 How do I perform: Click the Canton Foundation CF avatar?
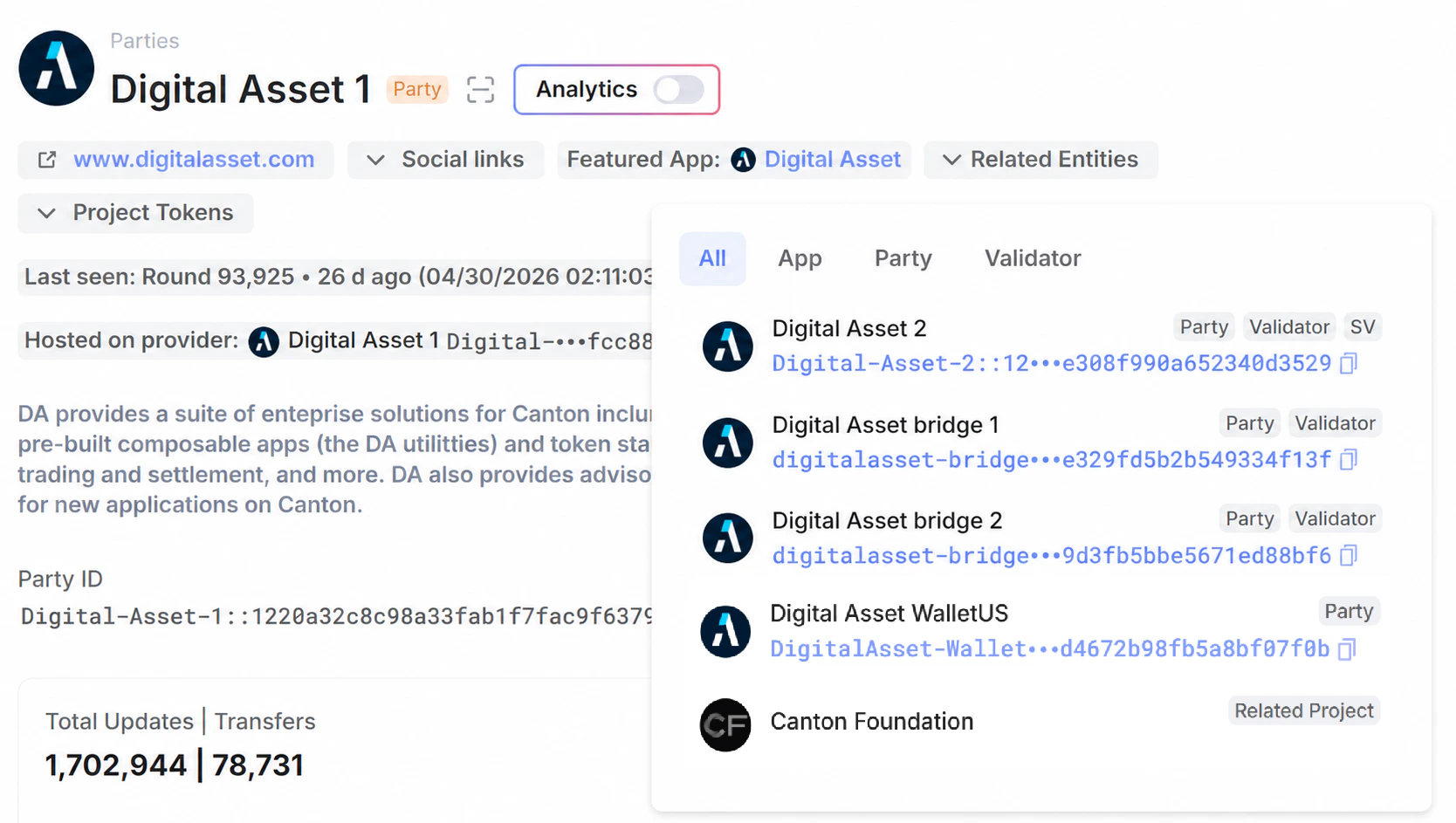coord(725,724)
